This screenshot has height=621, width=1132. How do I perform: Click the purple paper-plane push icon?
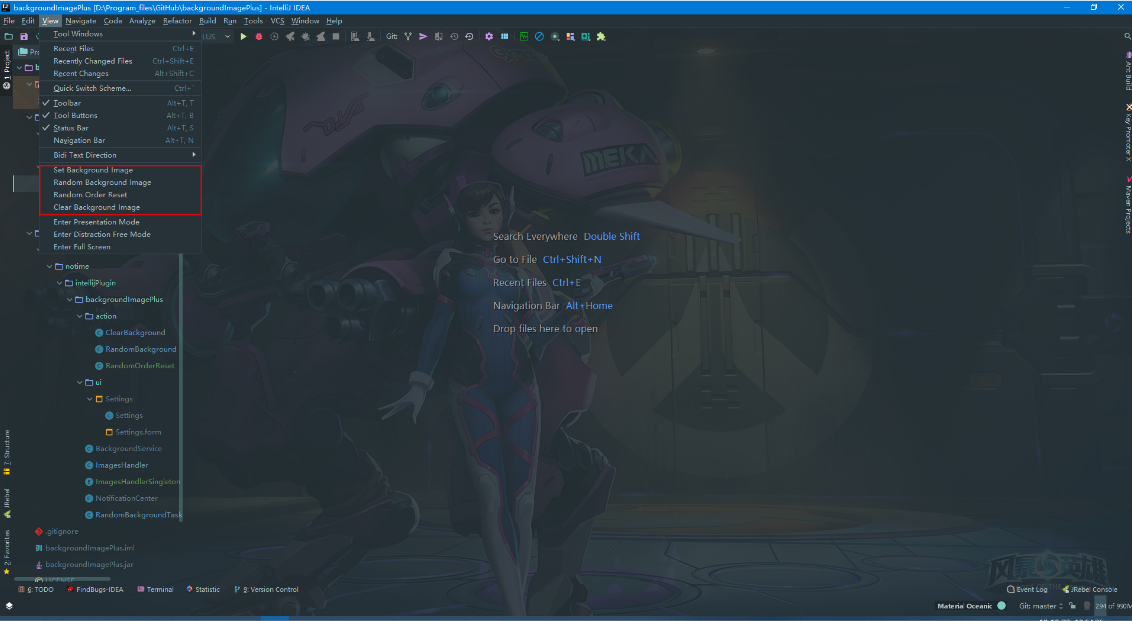(423, 36)
